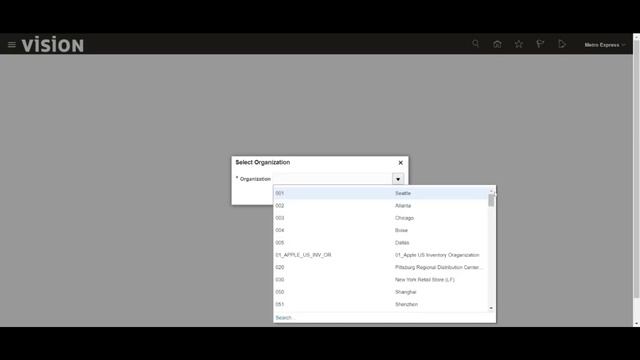The width and height of the screenshot is (640, 360).
Task: Go to the home icon
Action: tap(497, 44)
